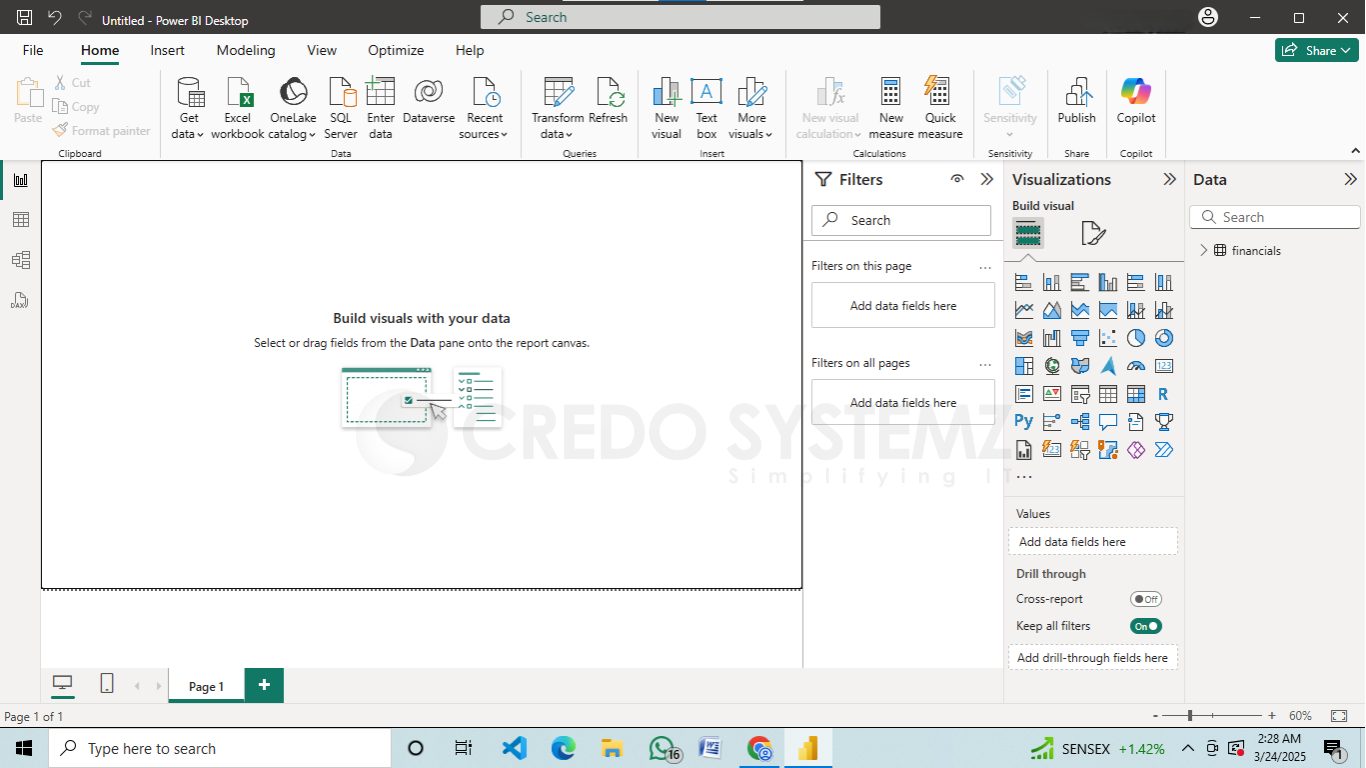Viewport: 1366px width, 768px height.
Task: Click the Refresh button
Action: click(608, 102)
